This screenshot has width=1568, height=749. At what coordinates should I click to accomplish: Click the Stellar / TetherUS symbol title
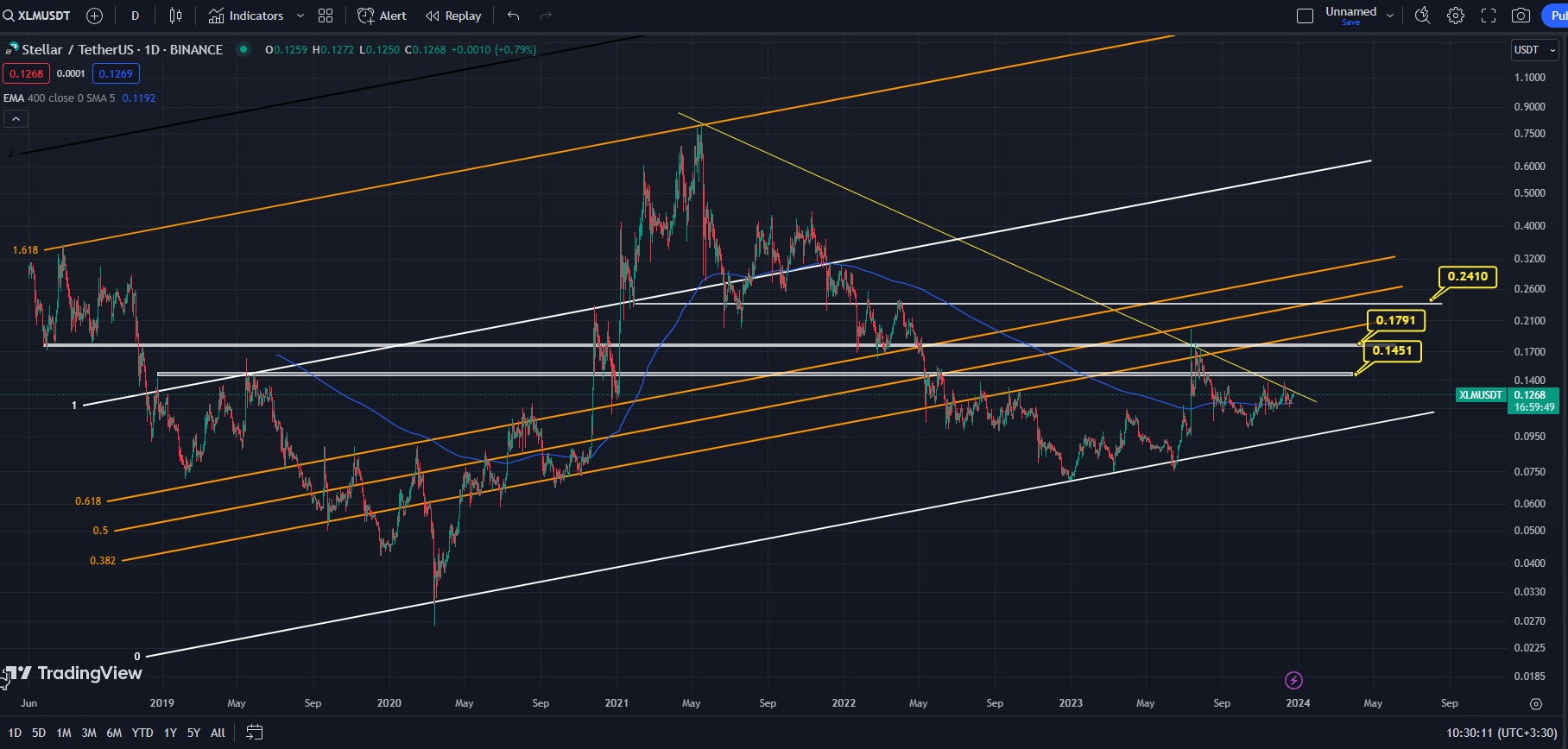tap(122, 49)
